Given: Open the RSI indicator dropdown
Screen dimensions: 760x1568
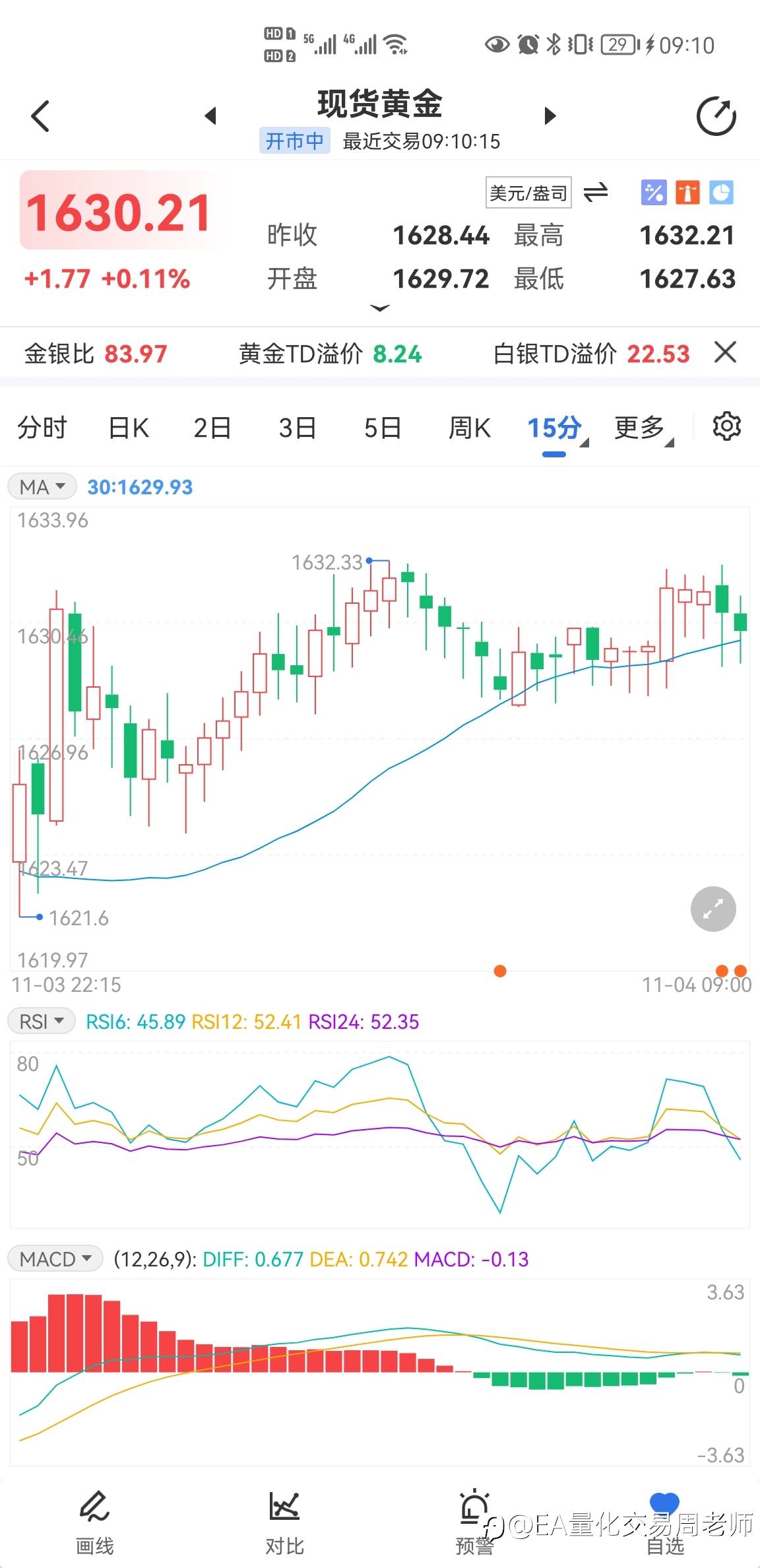Looking at the screenshot, I should click(x=41, y=1022).
